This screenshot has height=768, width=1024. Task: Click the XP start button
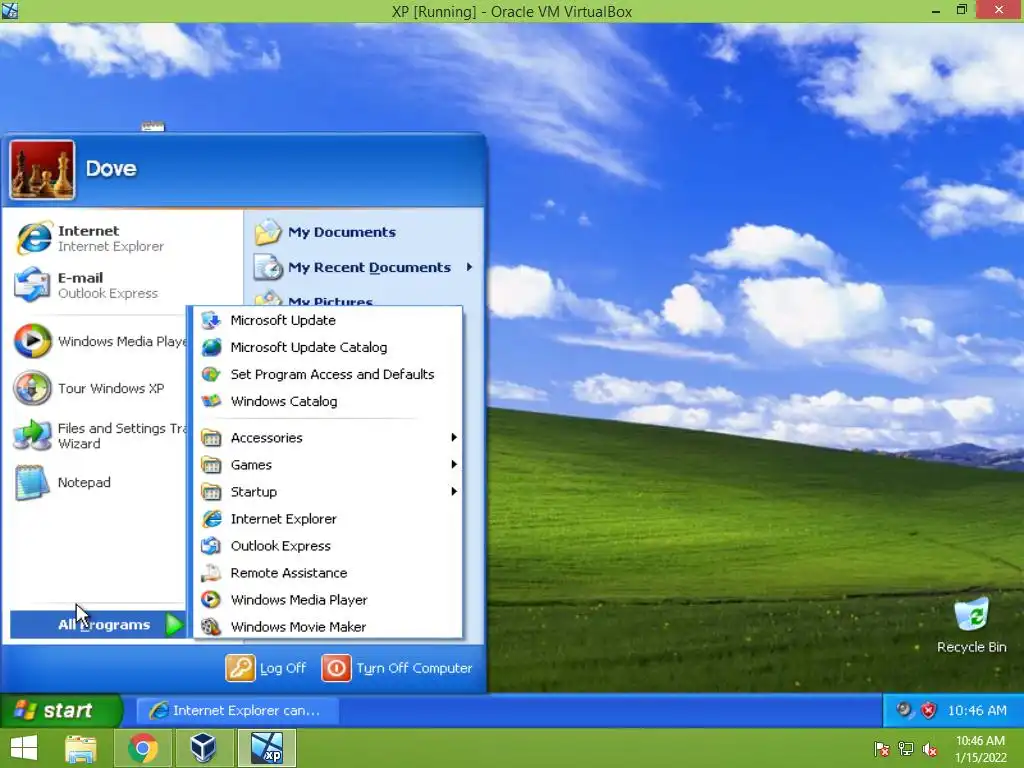point(61,711)
